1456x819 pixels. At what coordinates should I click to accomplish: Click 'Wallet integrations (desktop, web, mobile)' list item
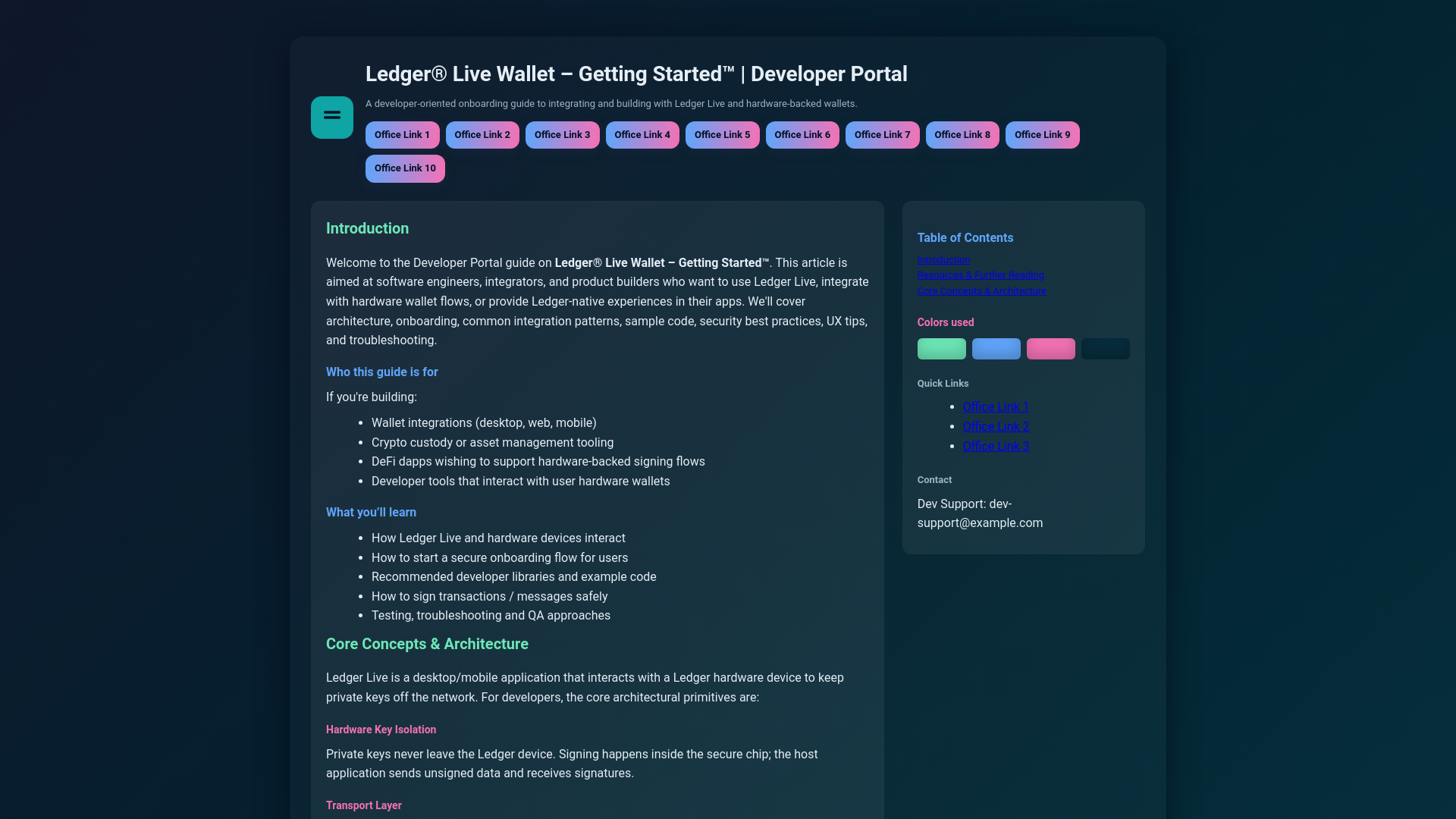point(484,423)
